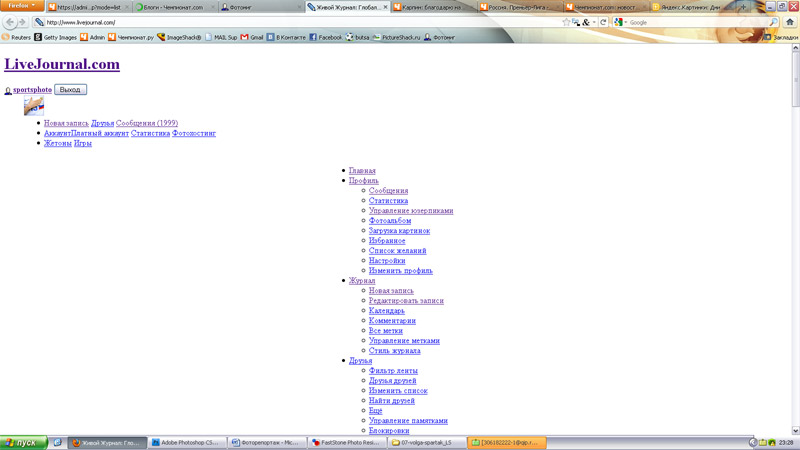Open the Reuters bookmark
This screenshot has height=450, width=800.
click(x=16, y=37)
